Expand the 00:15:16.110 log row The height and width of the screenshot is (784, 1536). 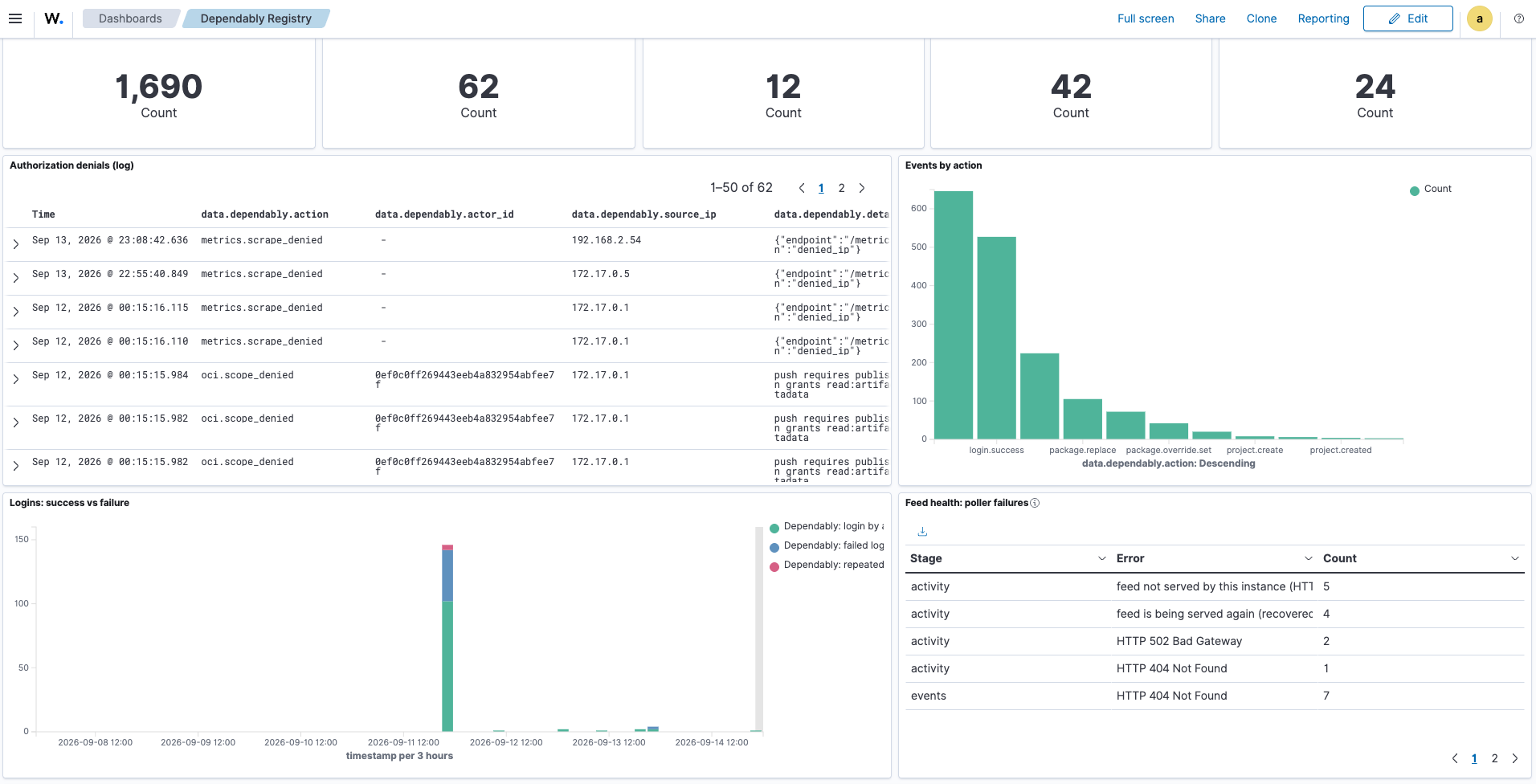click(x=16, y=345)
